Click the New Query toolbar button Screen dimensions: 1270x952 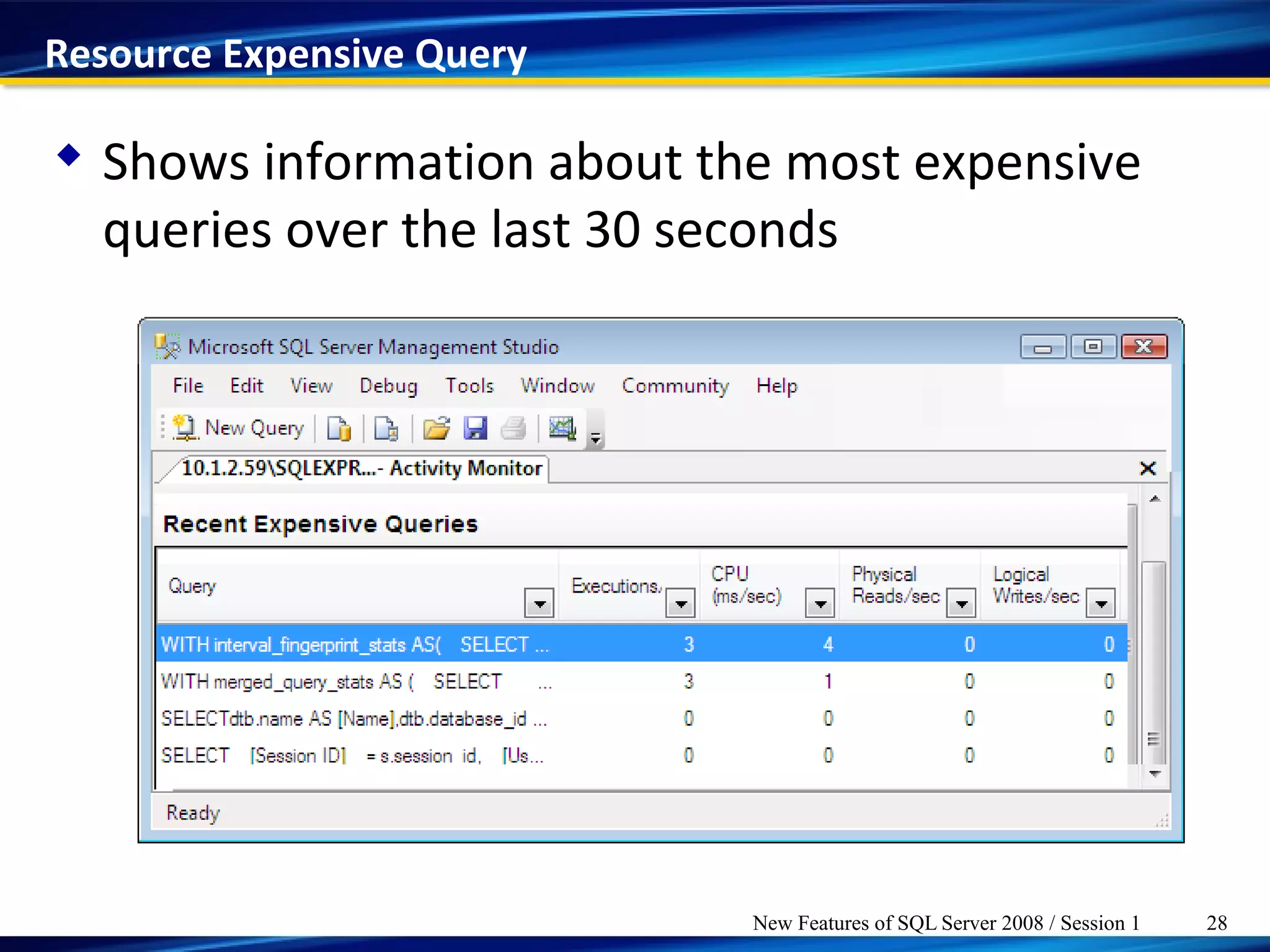[x=238, y=428]
